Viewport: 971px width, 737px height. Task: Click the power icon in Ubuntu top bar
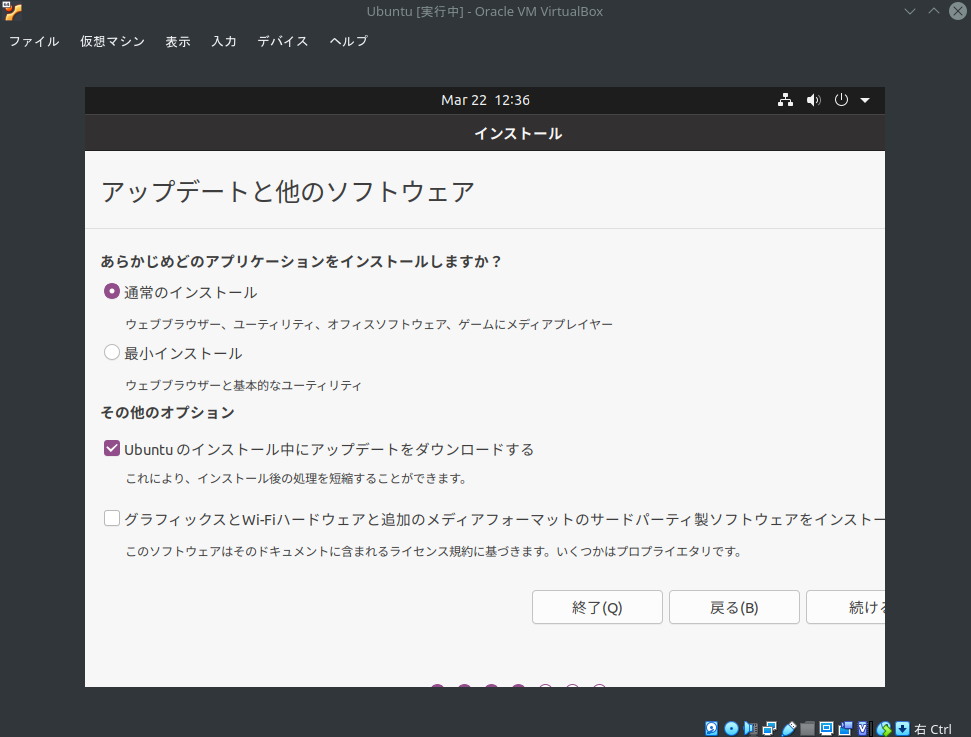click(x=841, y=100)
